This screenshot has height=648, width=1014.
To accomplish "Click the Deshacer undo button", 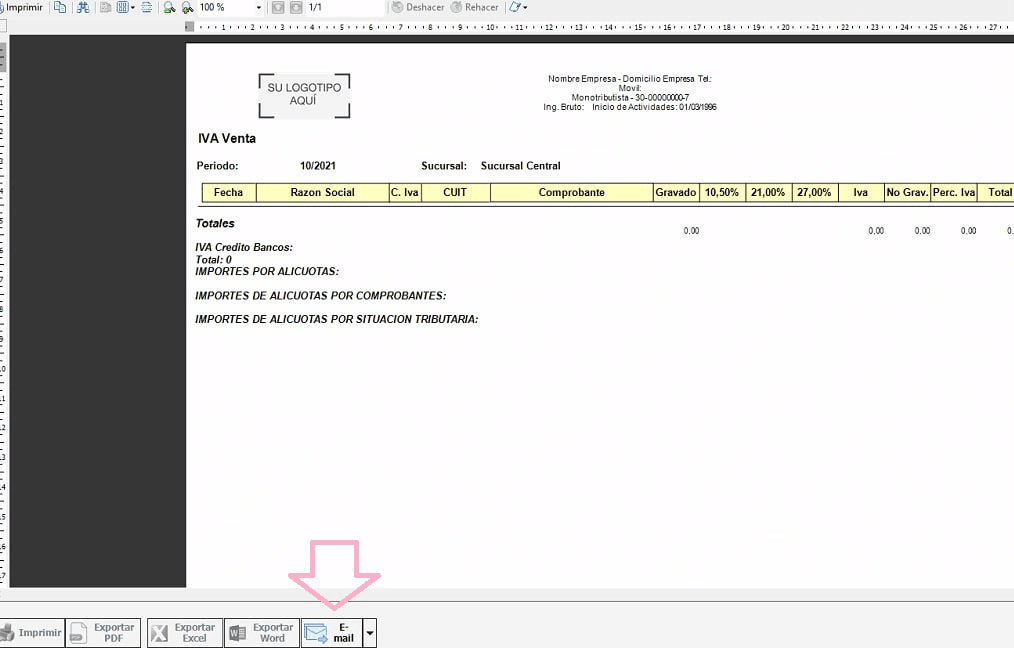I will coord(418,7).
